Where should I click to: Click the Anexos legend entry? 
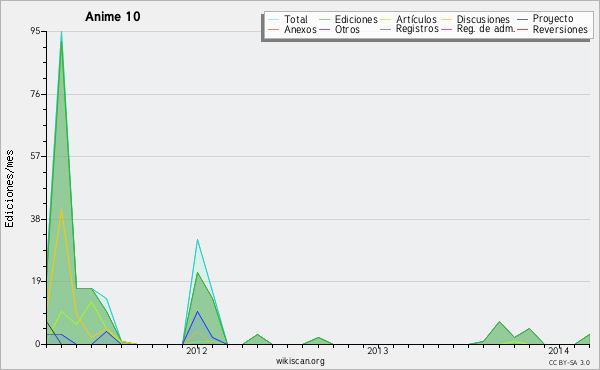click(300, 29)
